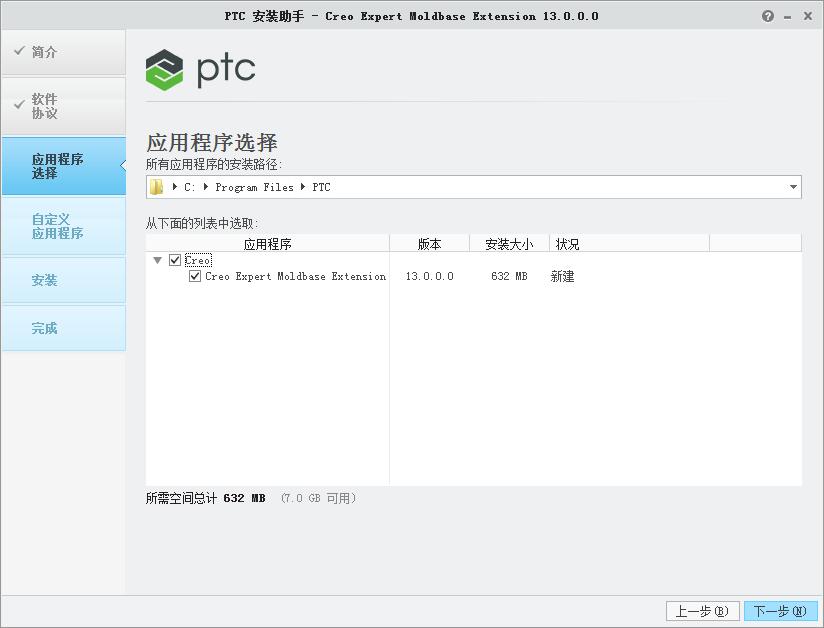Uncheck the Creo parent checkbox
Screen dimensions: 824x628
pos(175,260)
